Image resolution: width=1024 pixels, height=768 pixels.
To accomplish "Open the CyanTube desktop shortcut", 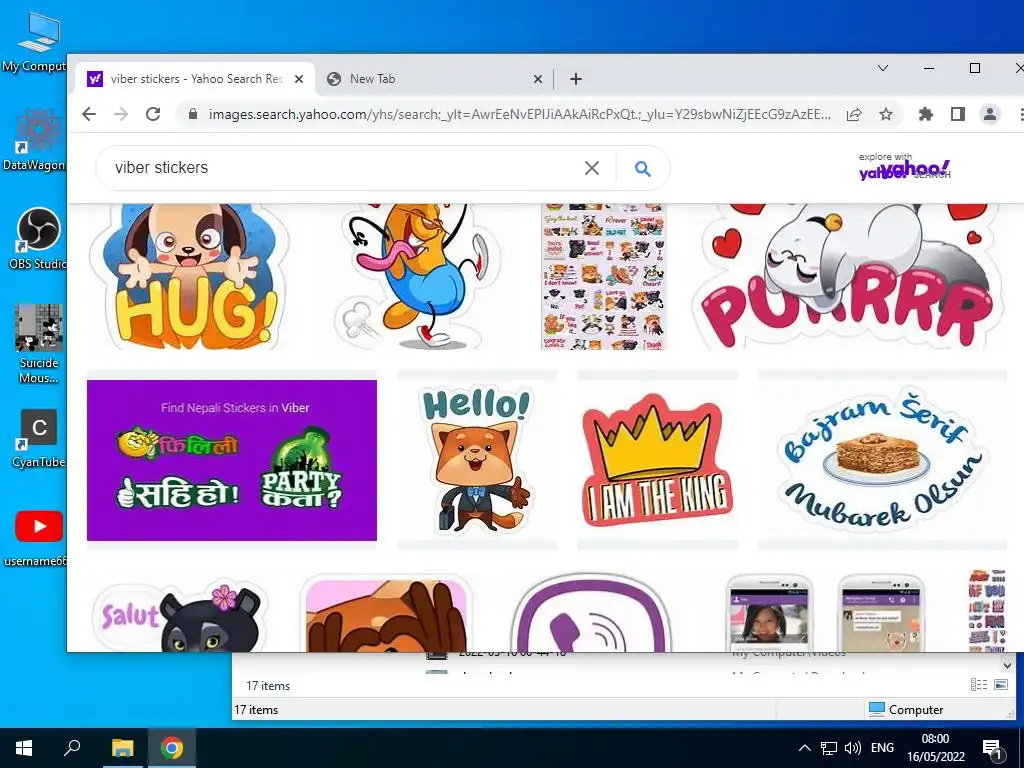I will 39,438.
